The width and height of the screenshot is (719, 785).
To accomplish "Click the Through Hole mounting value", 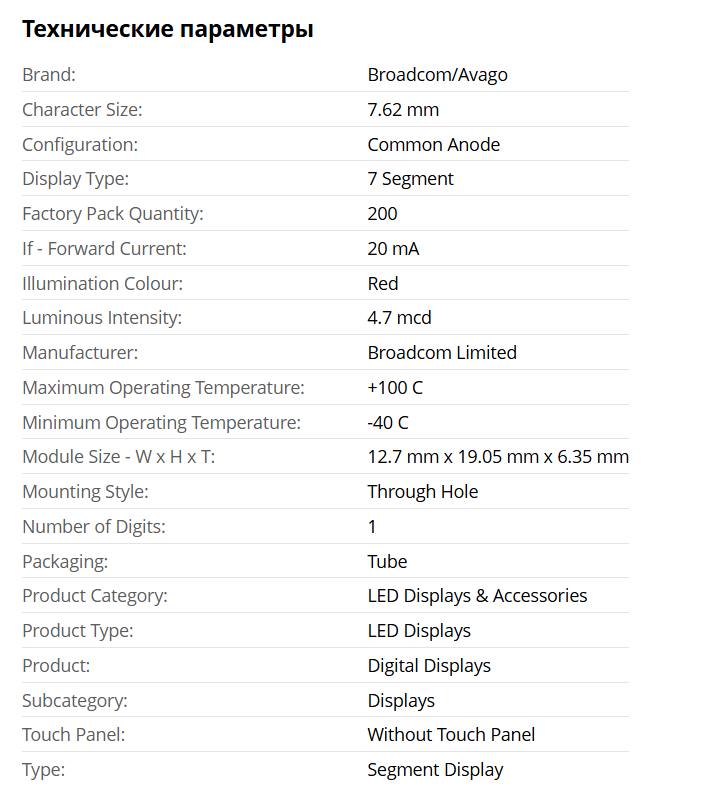I will click(x=422, y=492).
